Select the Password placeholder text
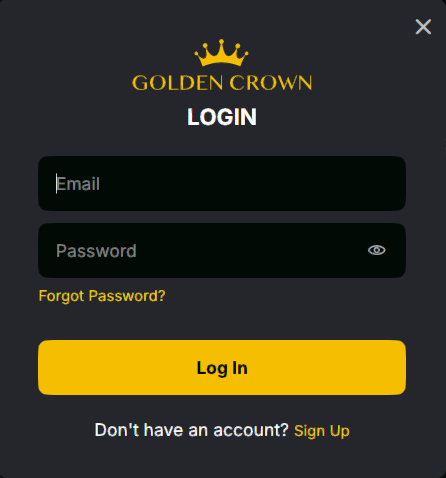The image size is (446, 478). pyautogui.click(x=96, y=251)
